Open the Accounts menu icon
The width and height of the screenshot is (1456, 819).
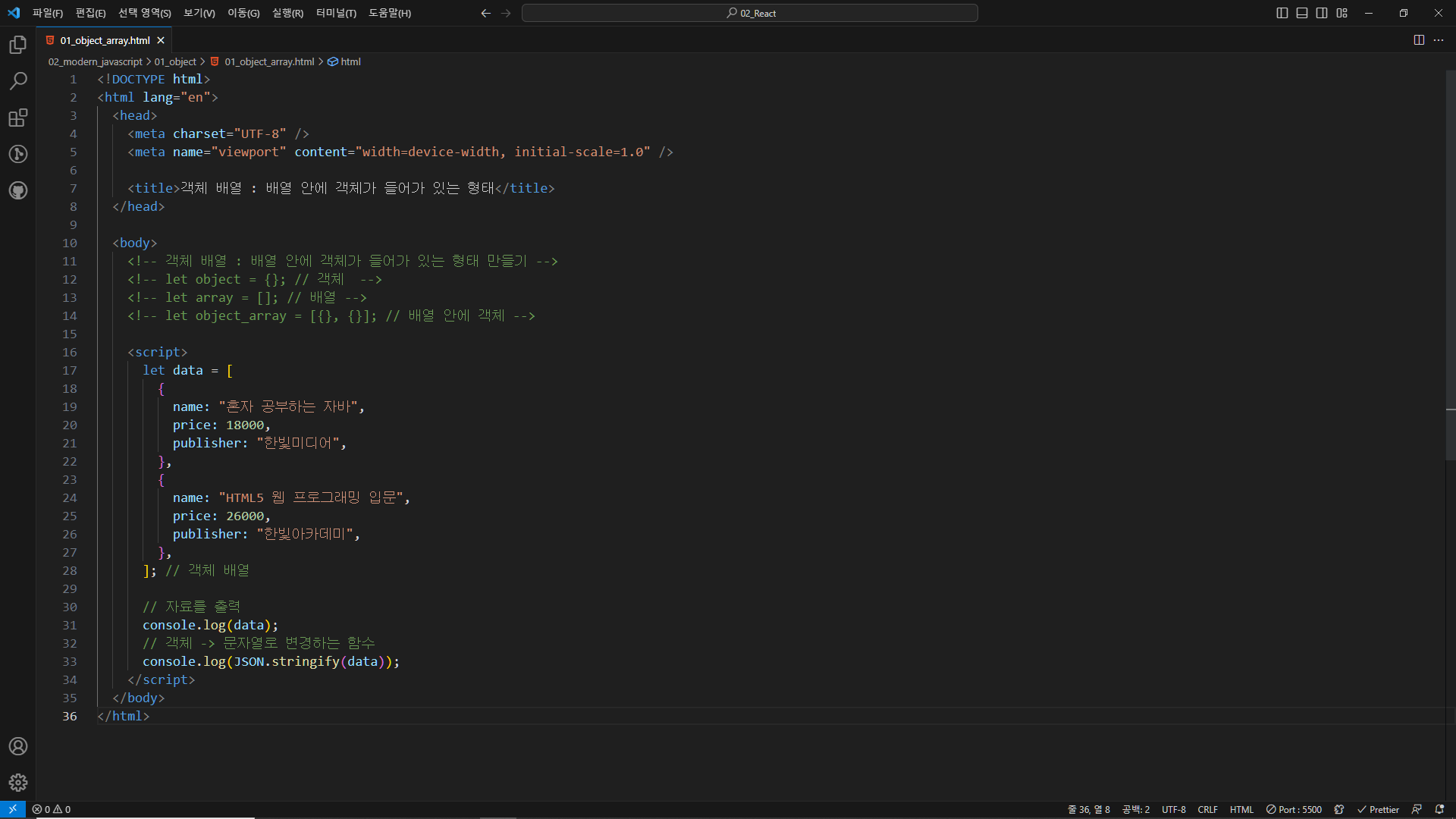(x=18, y=746)
